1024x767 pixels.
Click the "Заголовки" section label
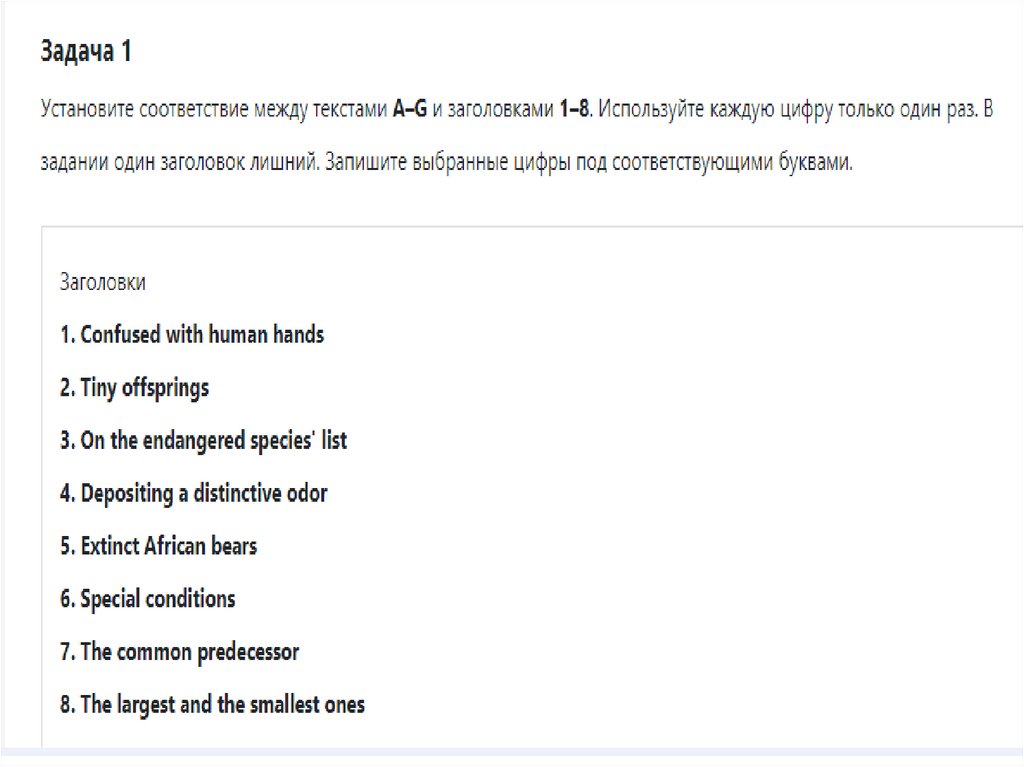point(103,282)
